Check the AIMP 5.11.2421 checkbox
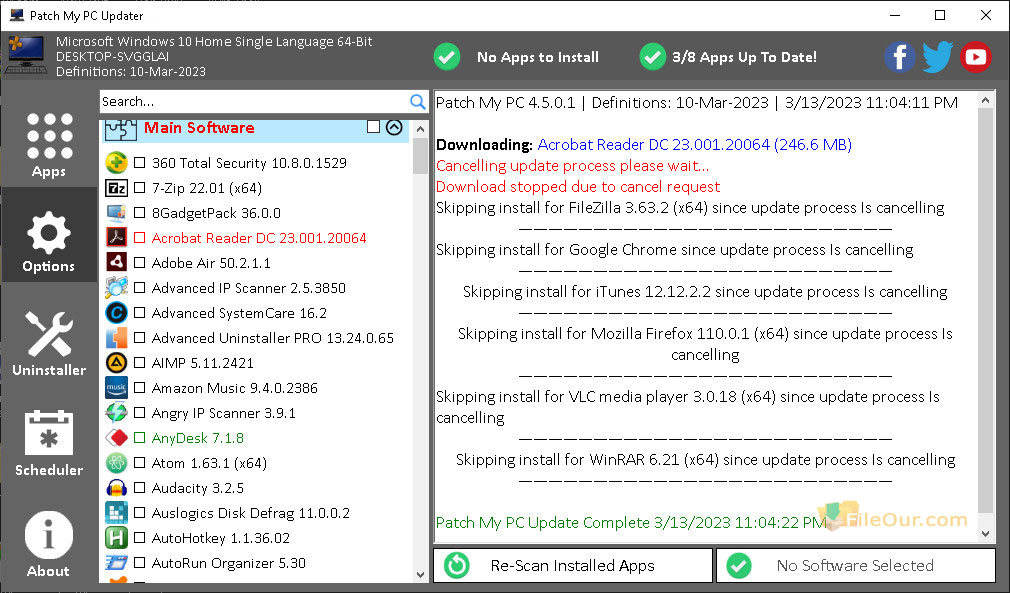1010x593 pixels. pos(139,363)
